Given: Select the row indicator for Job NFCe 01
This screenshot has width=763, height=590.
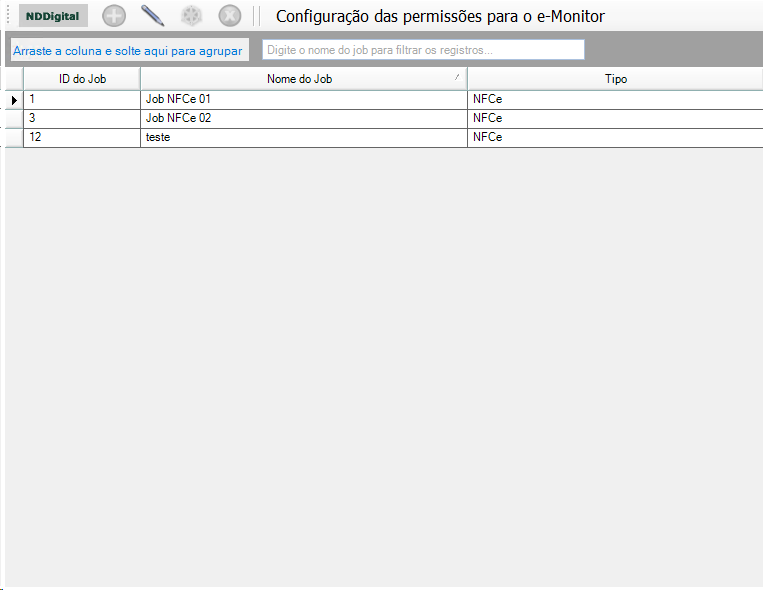Looking at the screenshot, I should point(14,100).
